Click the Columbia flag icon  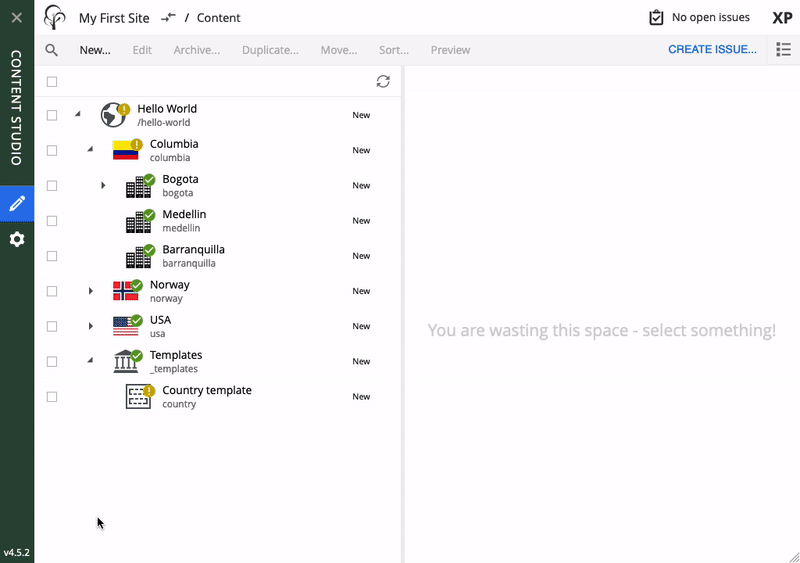click(126, 150)
